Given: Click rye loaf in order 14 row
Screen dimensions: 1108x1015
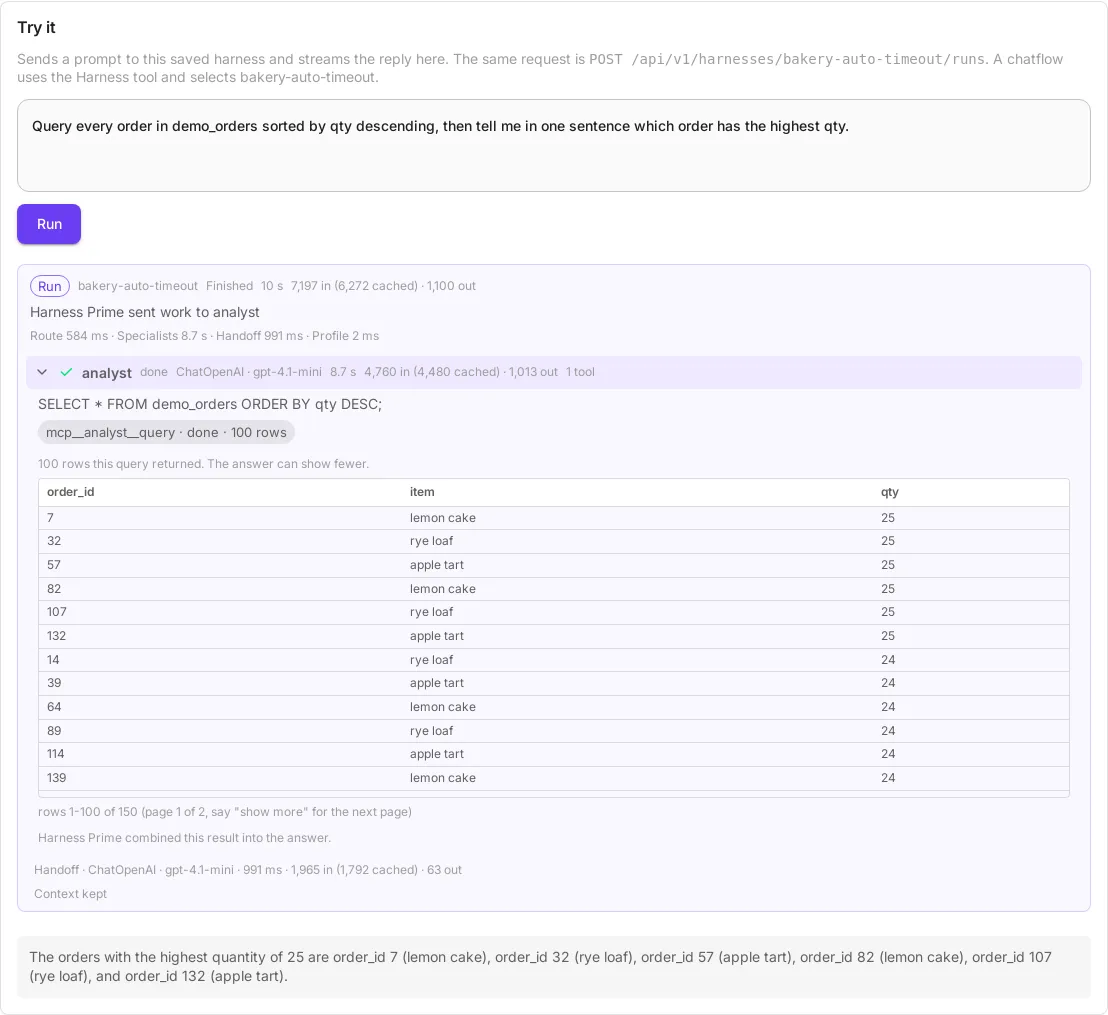Looking at the screenshot, I should pyautogui.click(x=431, y=660).
